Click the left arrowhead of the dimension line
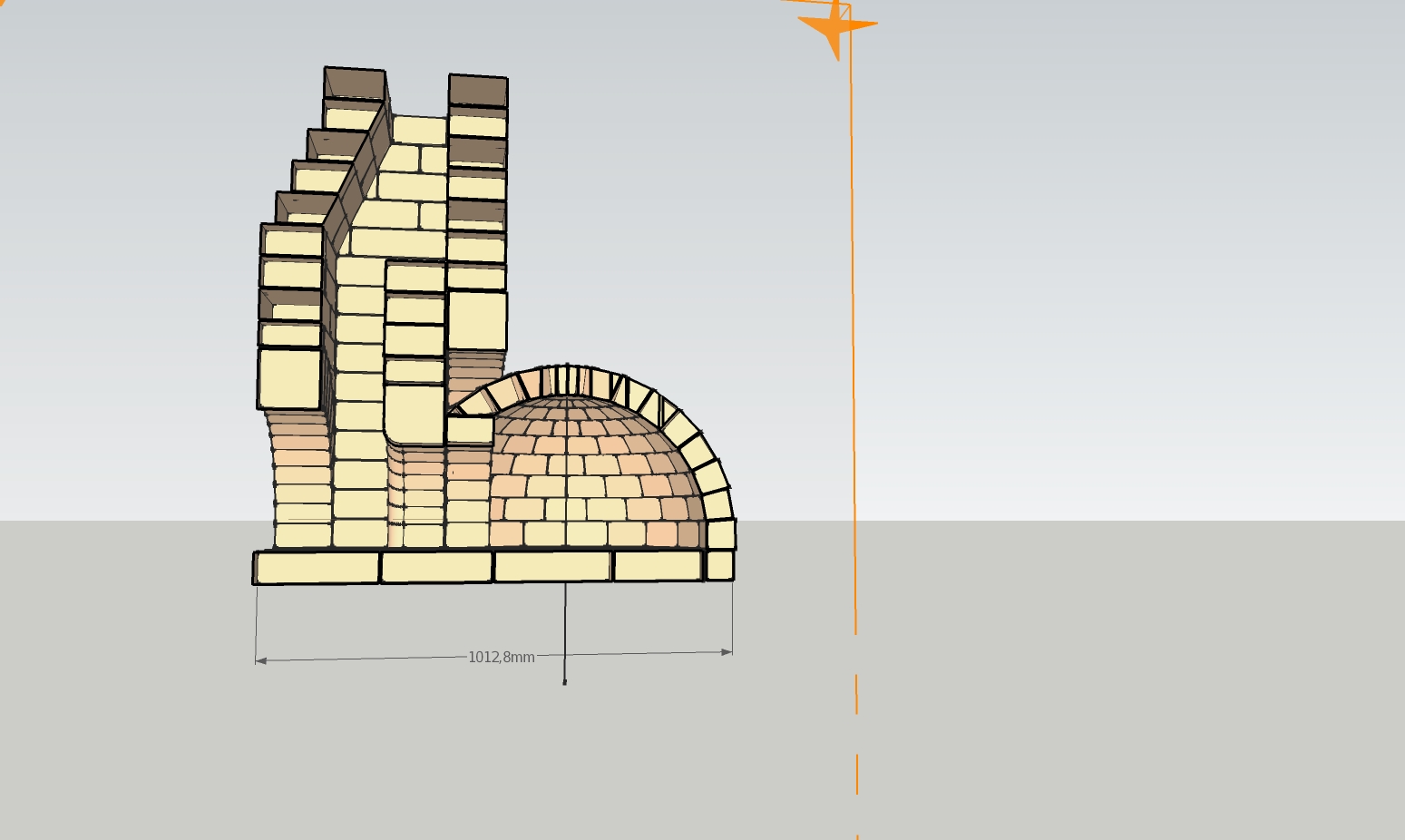The height and width of the screenshot is (840, 1405). coord(261,661)
